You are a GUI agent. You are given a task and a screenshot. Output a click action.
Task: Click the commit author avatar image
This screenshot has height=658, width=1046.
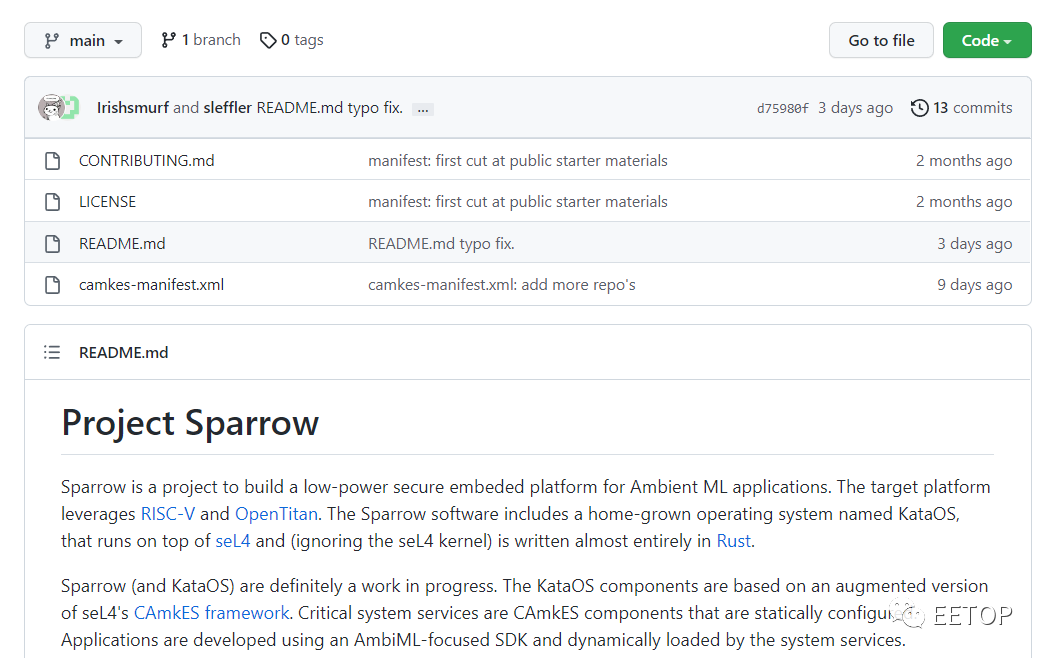52,108
